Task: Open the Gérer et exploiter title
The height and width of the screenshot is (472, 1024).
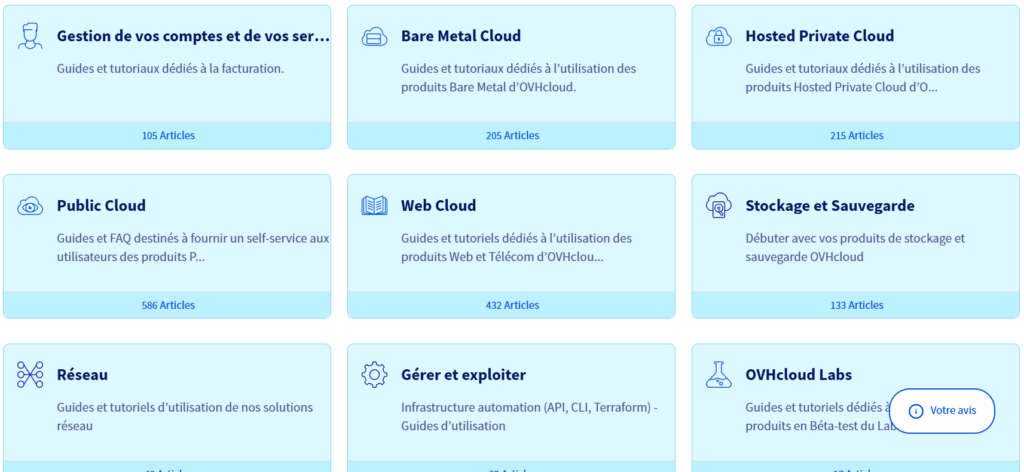Action: tap(463, 375)
